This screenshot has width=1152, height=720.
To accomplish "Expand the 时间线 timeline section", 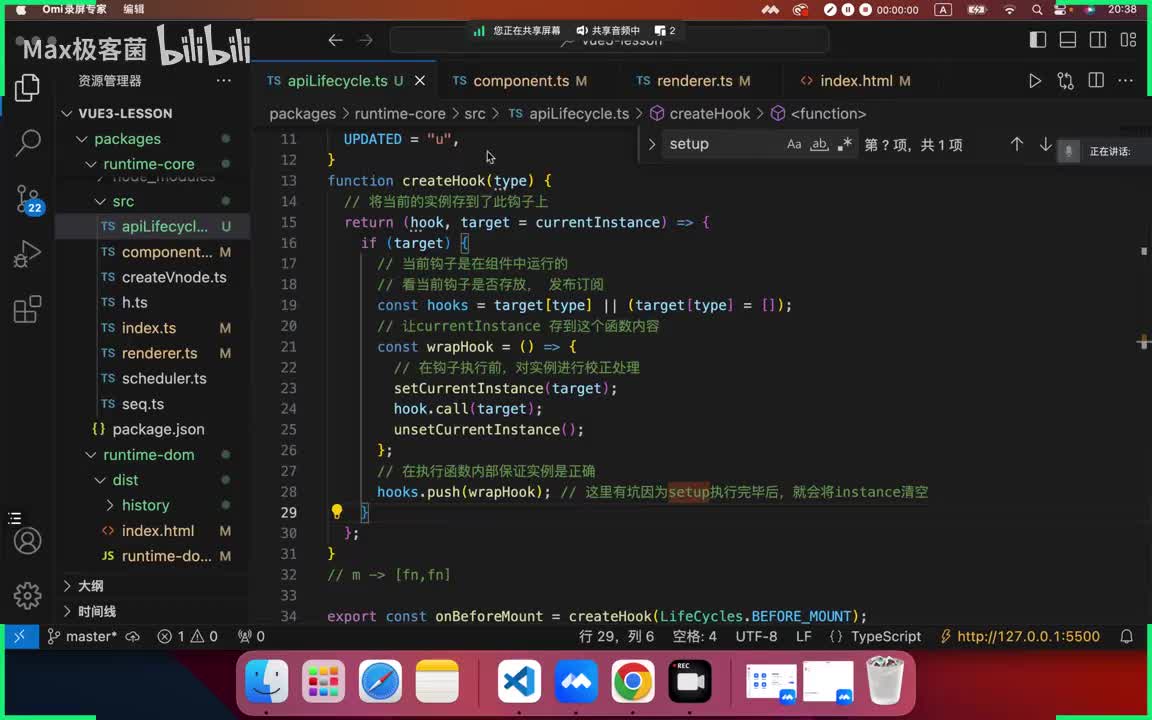I will pos(67,611).
